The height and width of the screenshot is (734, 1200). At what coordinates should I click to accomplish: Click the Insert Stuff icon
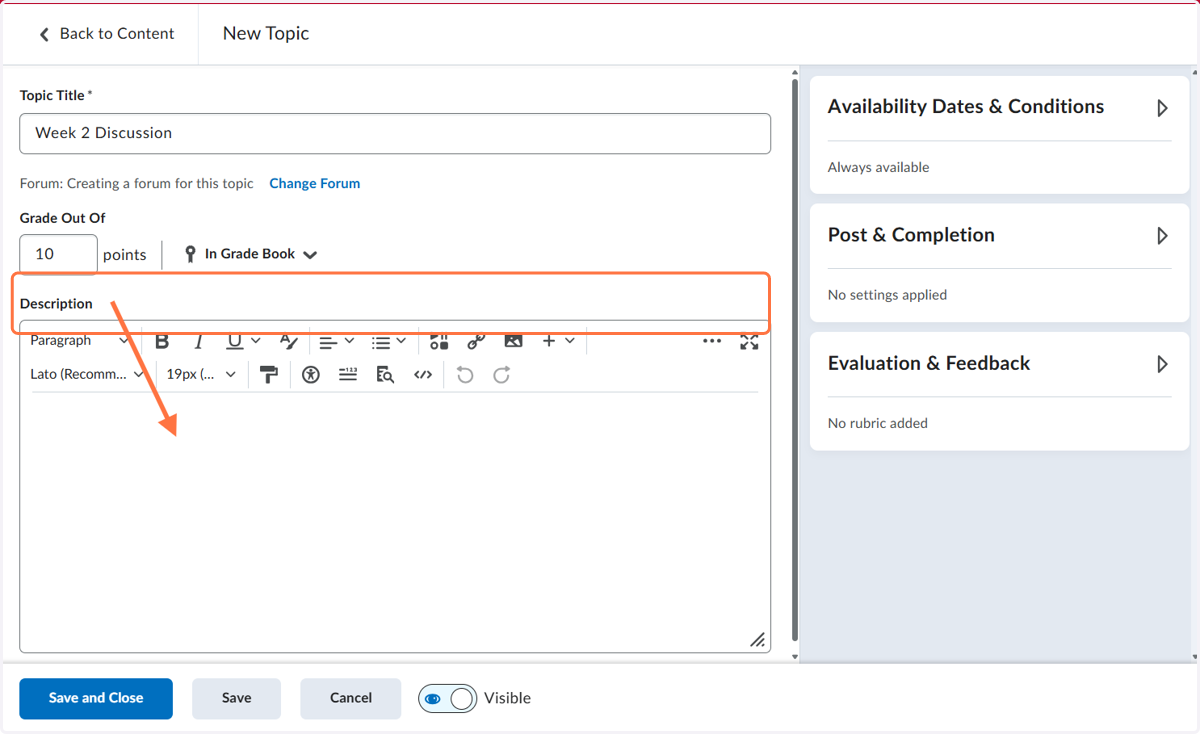[439, 341]
